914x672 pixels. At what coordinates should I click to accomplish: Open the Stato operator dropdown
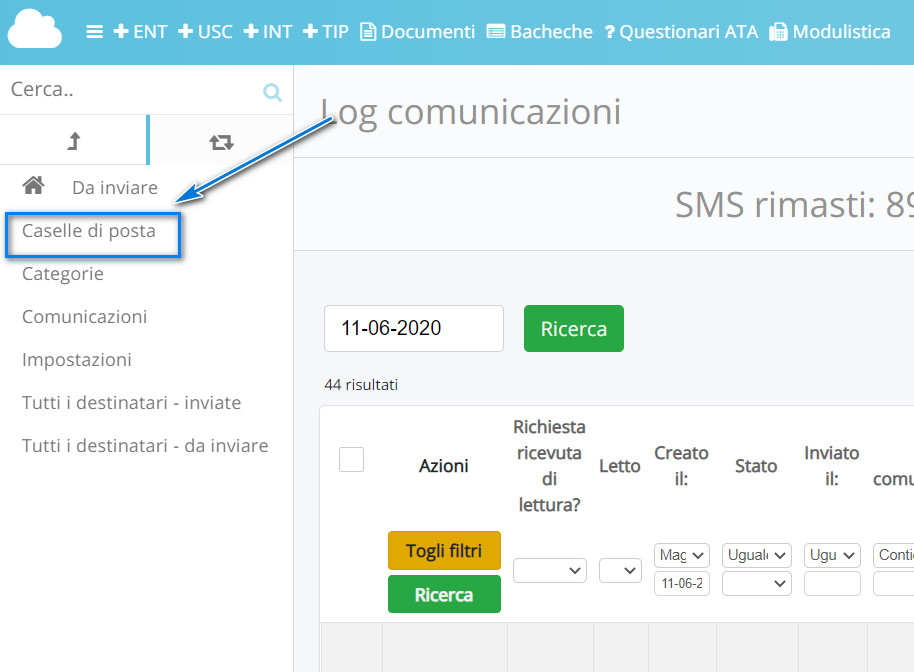point(757,555)
